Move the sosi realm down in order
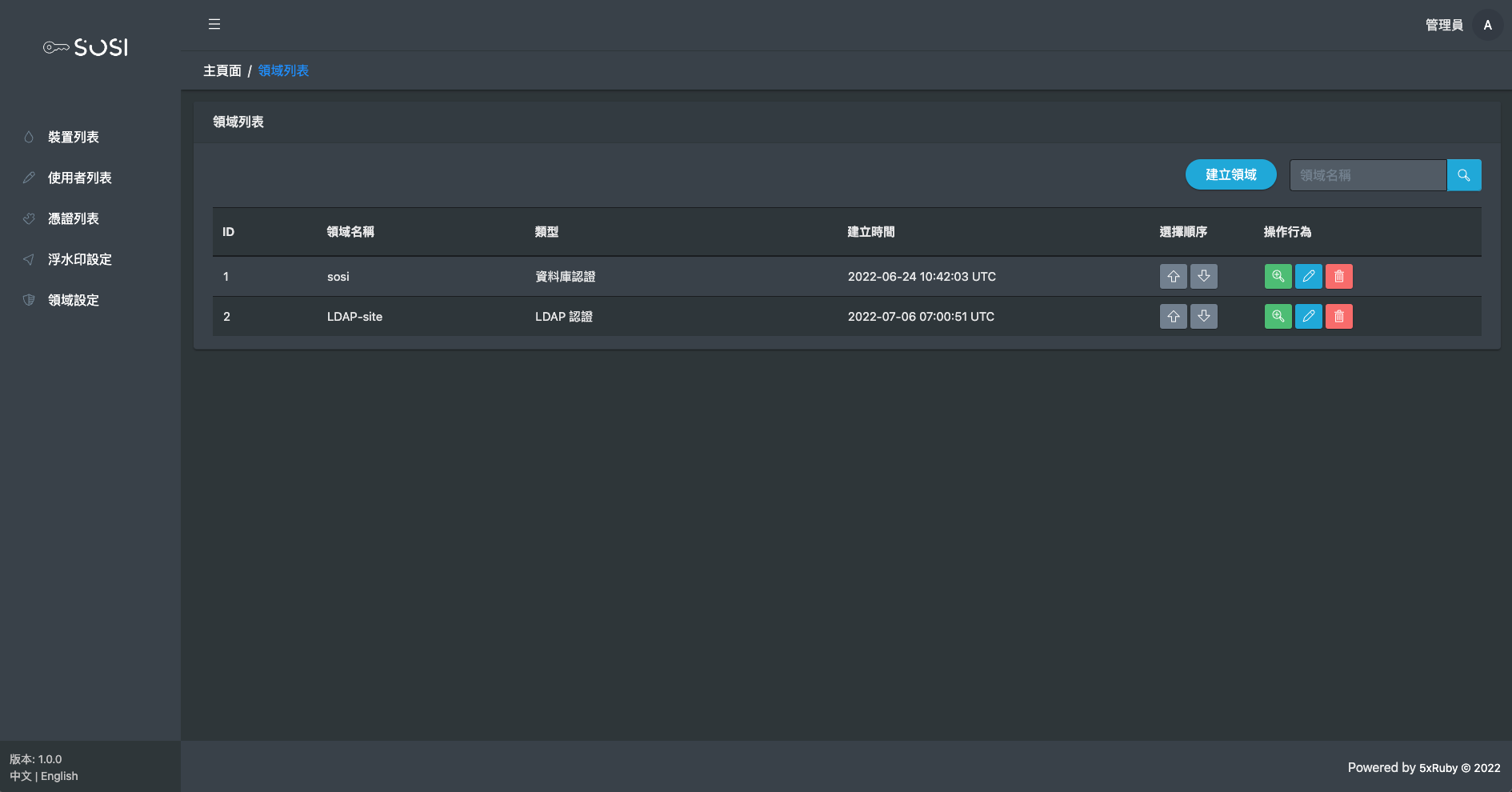Image resolution: width=1512 pixels, height=792 pixels. click(1203, 276)
